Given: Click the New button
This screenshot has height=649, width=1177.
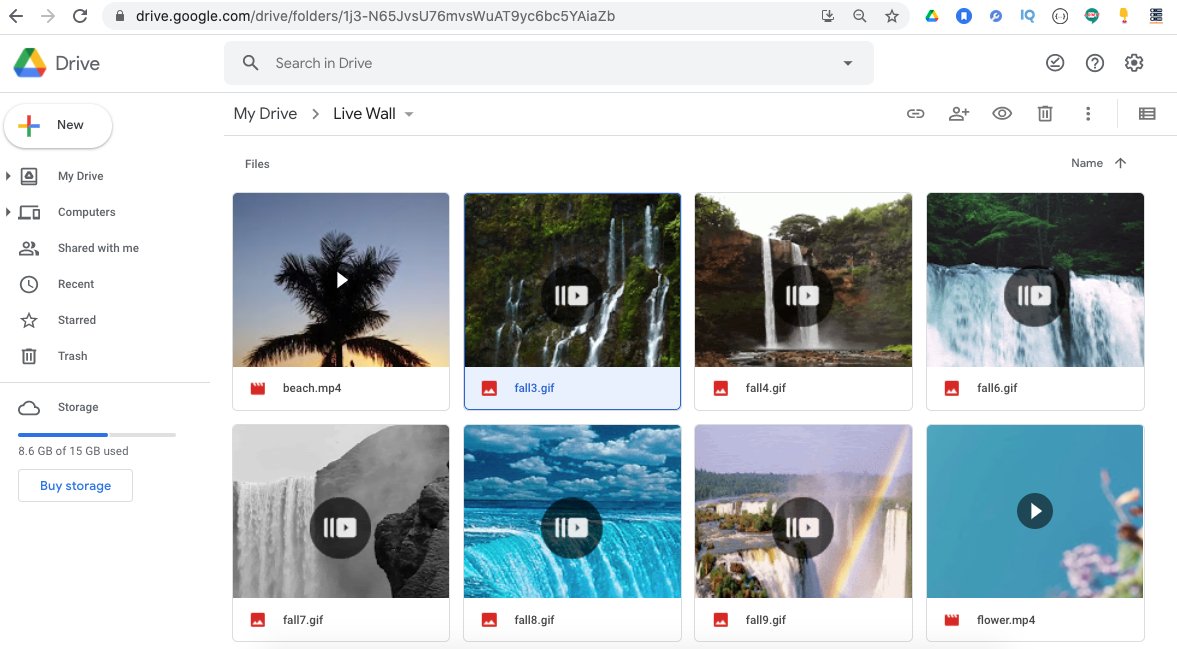Looking at the screenshot, I should (x=58, y=125).
